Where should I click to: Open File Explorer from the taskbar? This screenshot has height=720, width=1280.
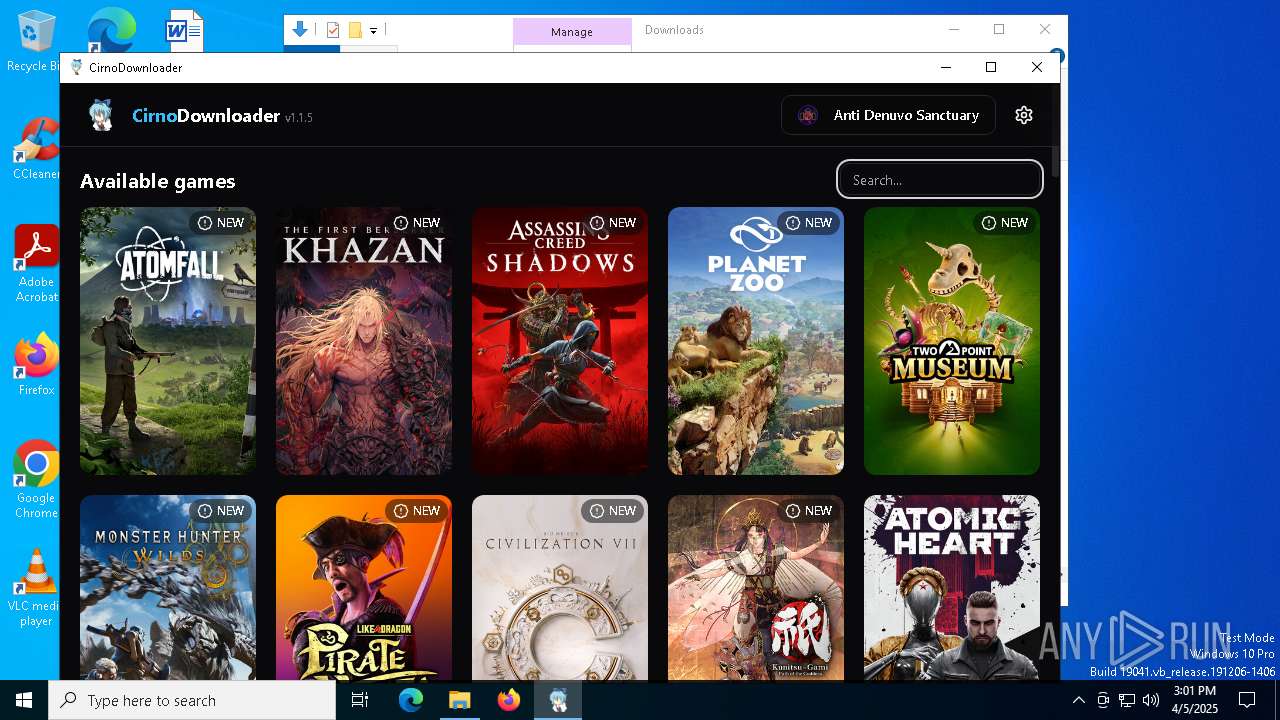click(x=460, y=700)
